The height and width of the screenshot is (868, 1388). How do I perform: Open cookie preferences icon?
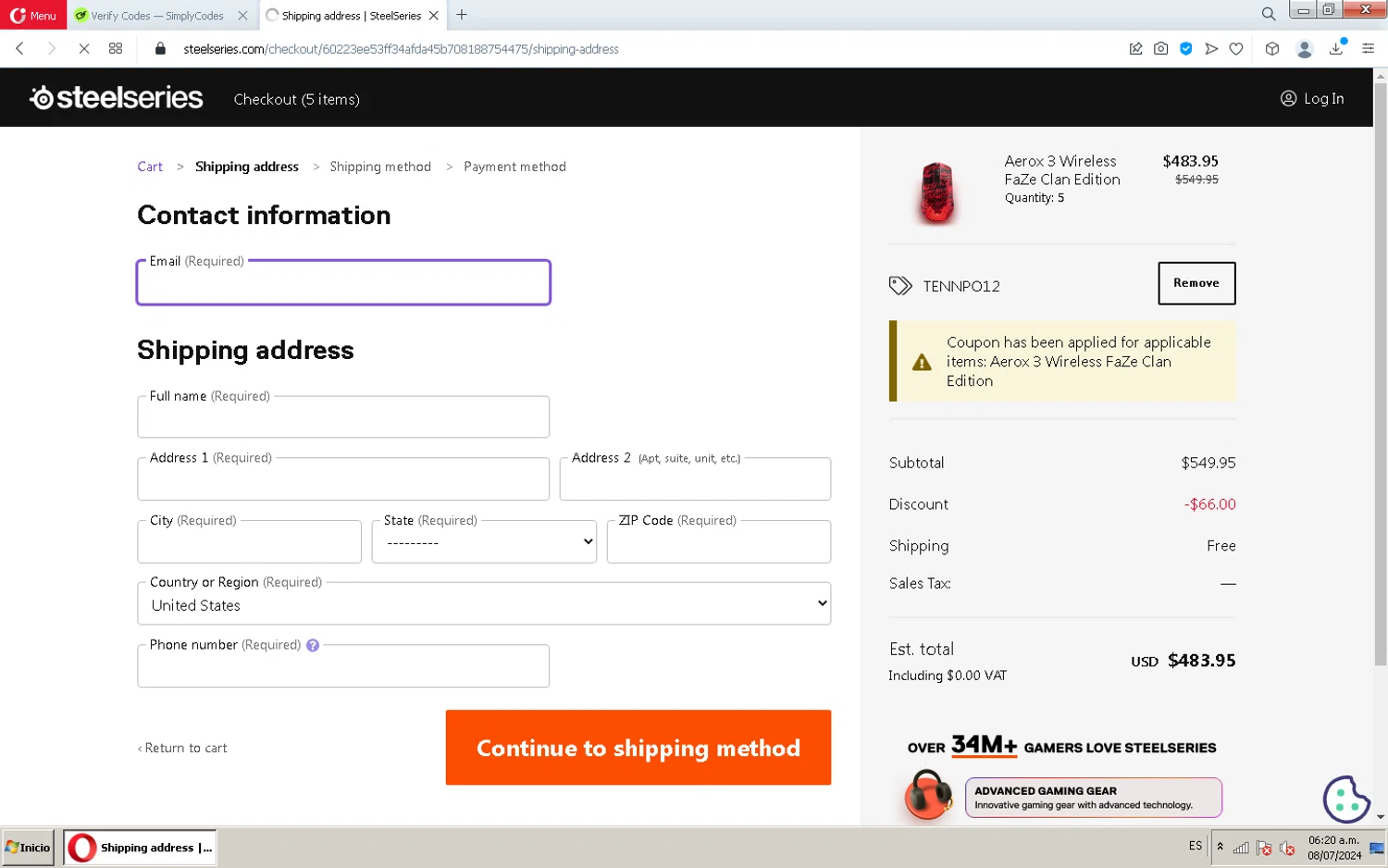[x=1346, y=800]
